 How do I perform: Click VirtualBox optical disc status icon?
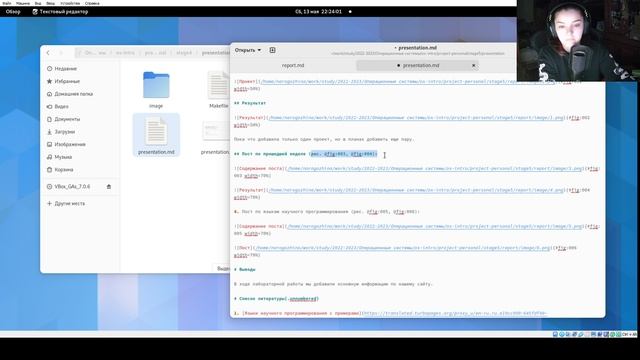point(562,334)
